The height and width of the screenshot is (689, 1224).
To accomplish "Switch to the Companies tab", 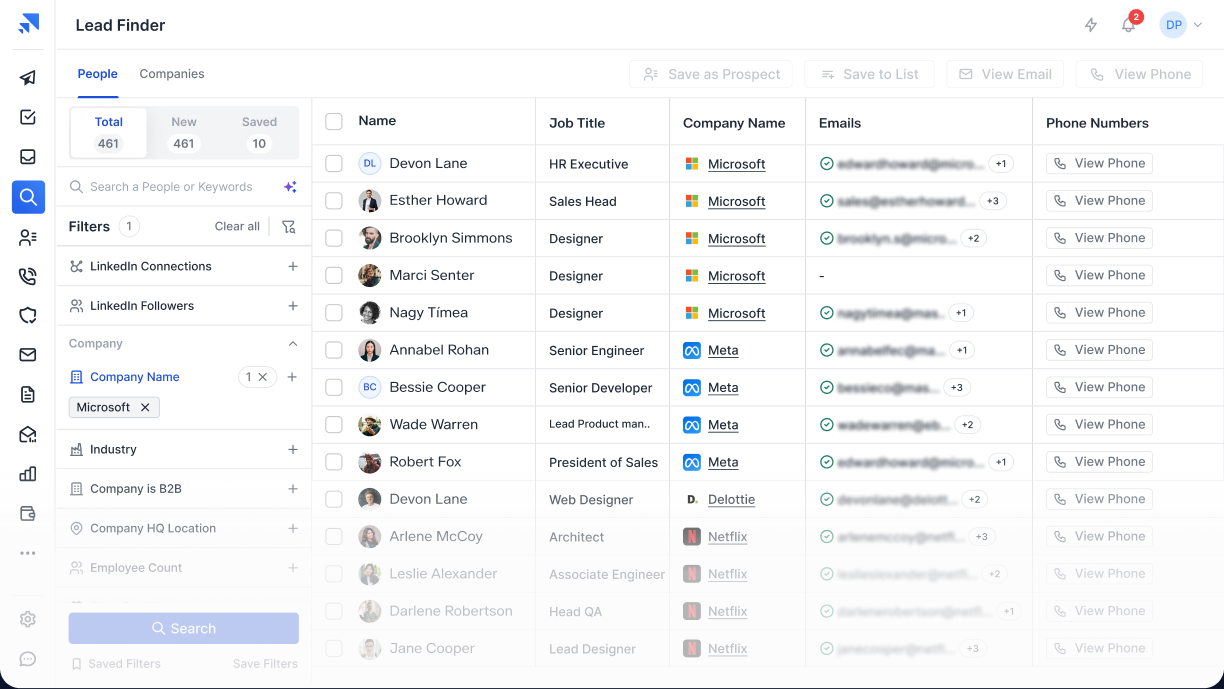I will 172,74.
